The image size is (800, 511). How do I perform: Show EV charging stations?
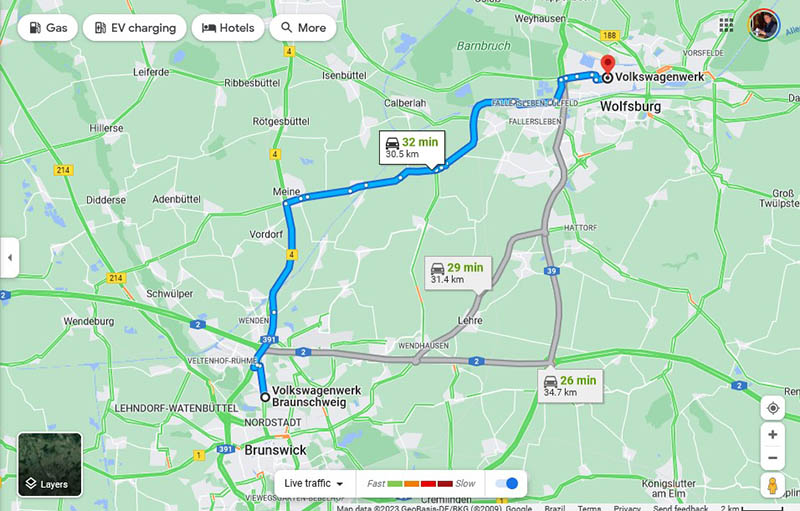point(135,28)
